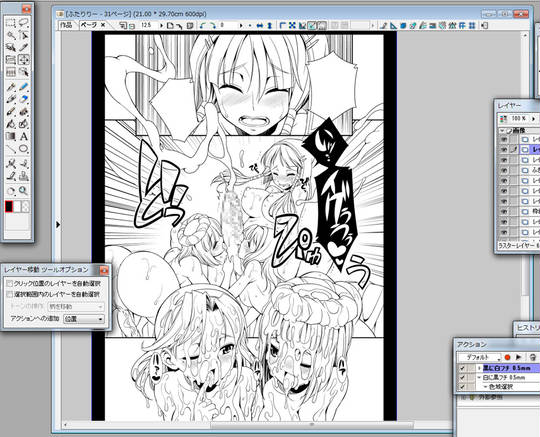Select the ellipse shape tool
Screen dimensions: 540x437
(x=23, y=149)
